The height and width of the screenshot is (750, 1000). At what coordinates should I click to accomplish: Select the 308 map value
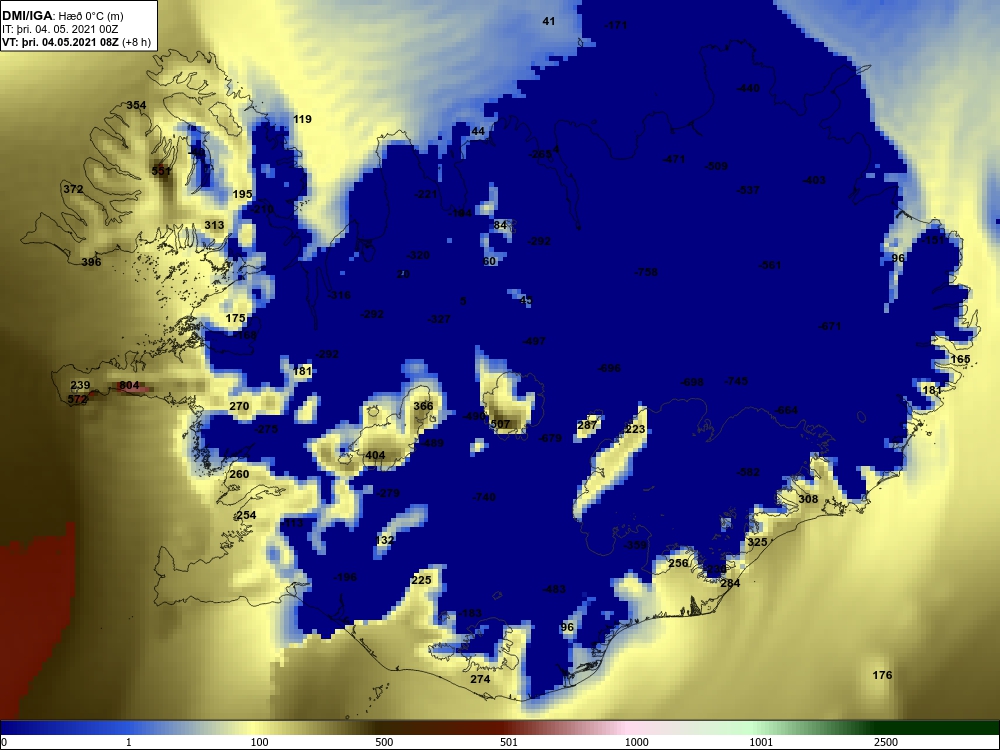pos(808,499)
